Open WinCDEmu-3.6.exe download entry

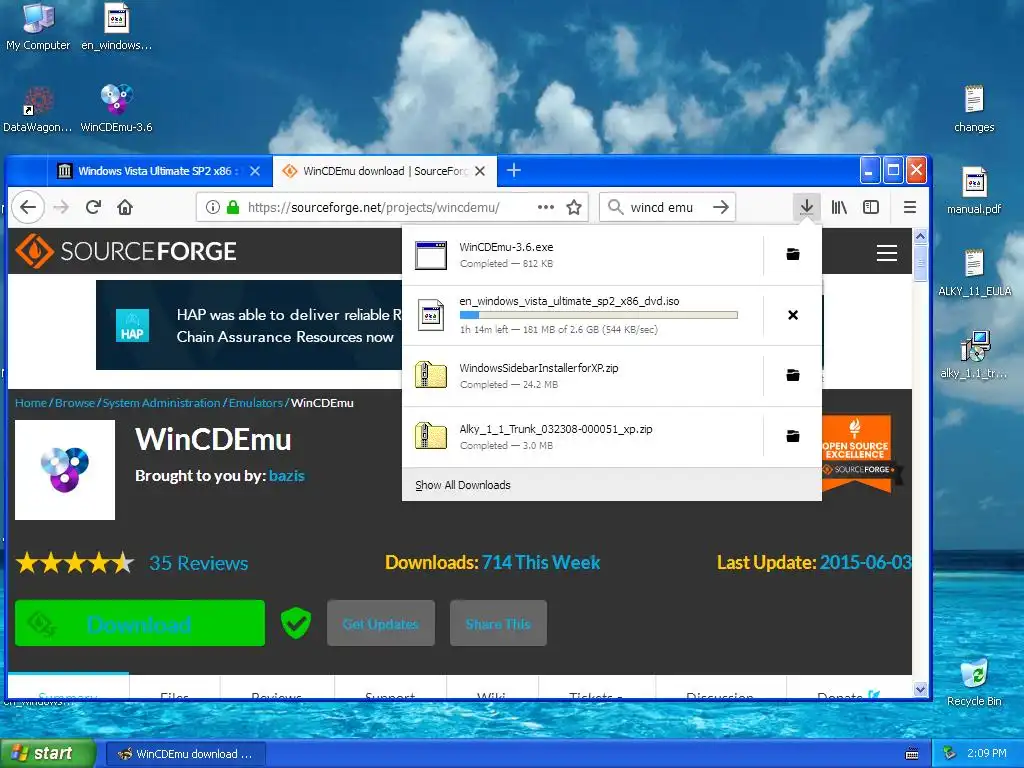[581, 255]
